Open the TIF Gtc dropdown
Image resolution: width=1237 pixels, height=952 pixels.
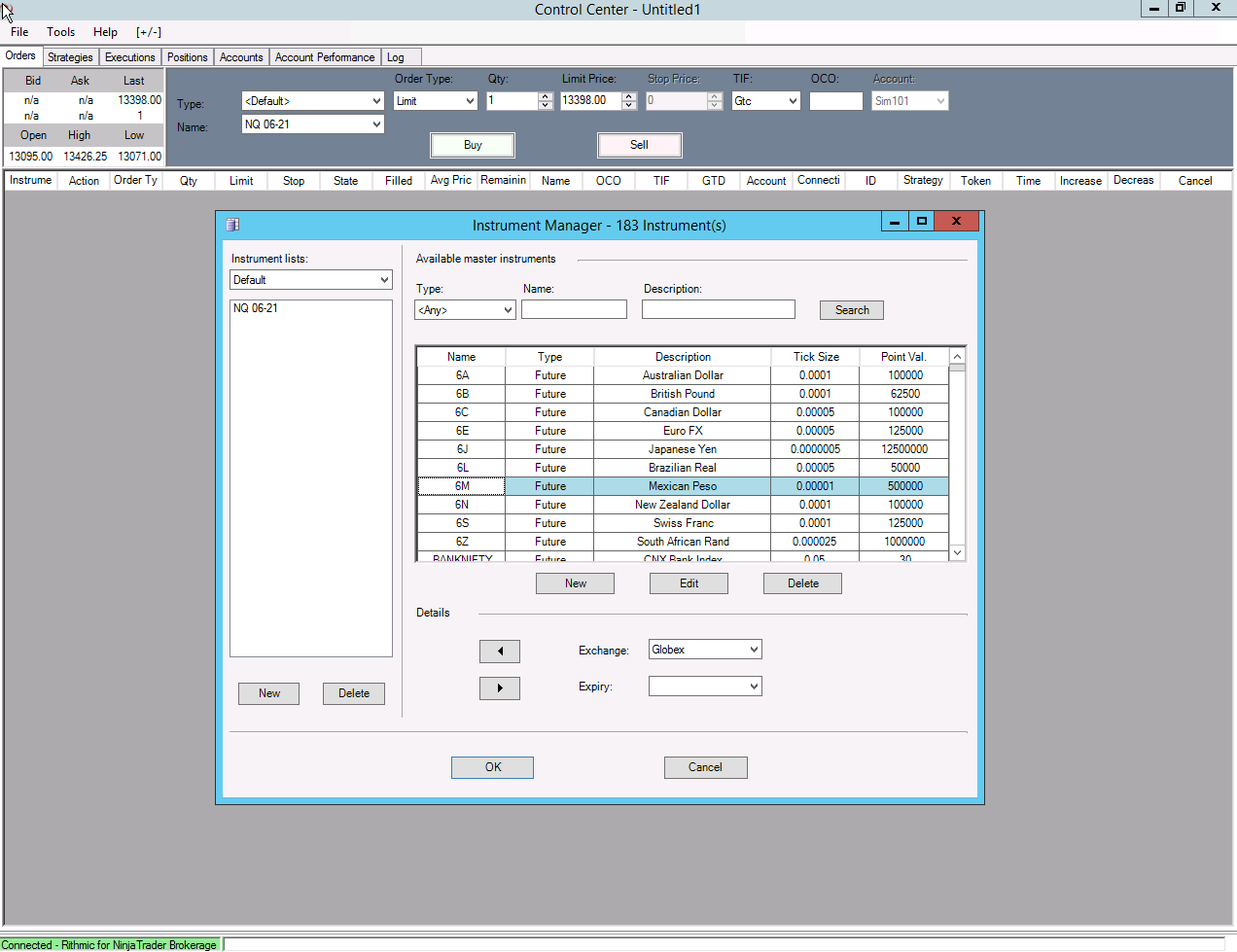(x=793, y=101)
